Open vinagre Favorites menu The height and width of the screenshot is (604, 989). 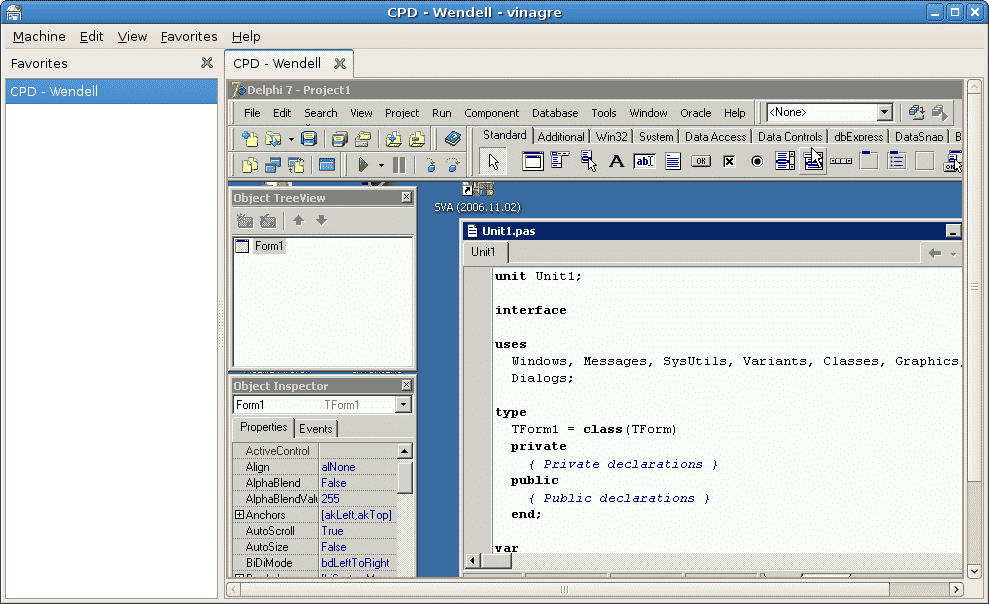point(189,37)
